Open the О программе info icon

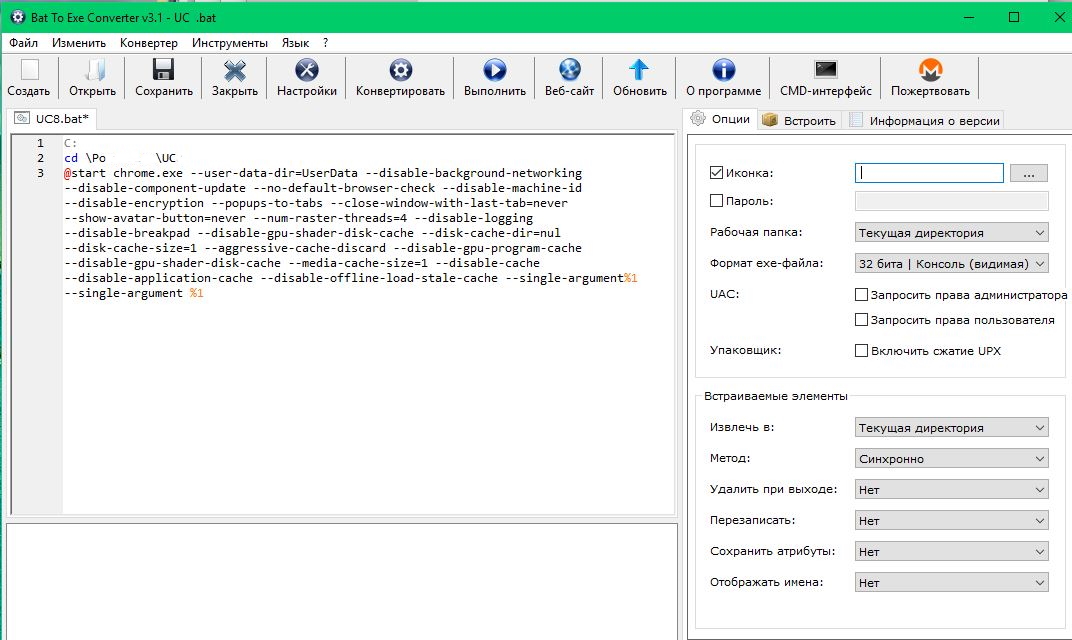pos(723,70)
